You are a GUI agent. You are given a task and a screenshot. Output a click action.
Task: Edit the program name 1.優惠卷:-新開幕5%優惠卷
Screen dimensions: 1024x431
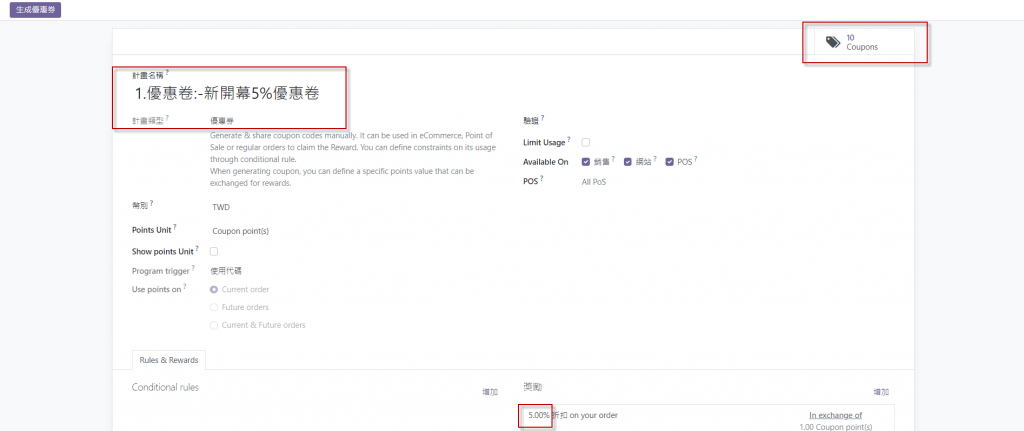click(x=227, y=93)
